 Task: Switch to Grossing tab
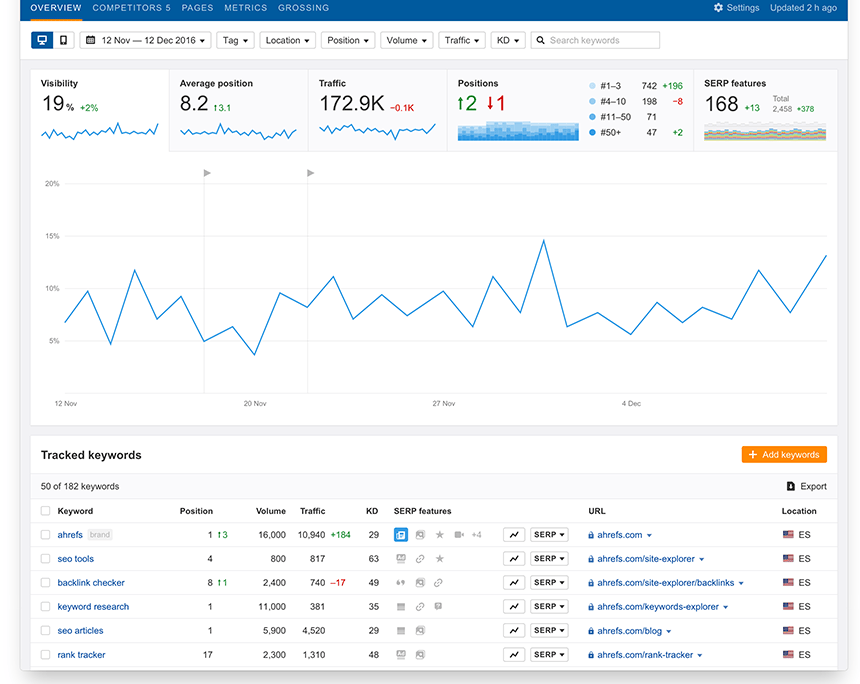303,8
